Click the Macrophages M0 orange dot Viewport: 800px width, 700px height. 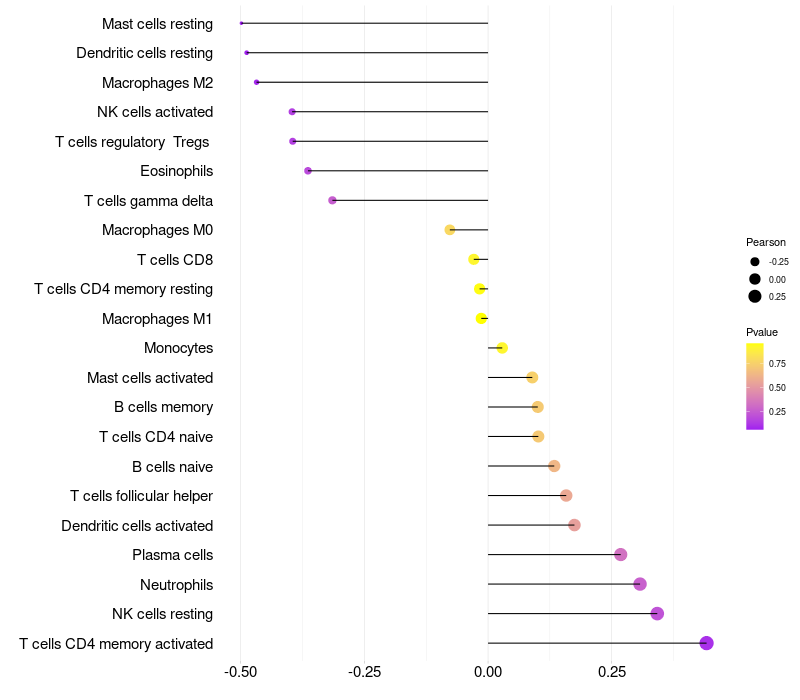449,230
